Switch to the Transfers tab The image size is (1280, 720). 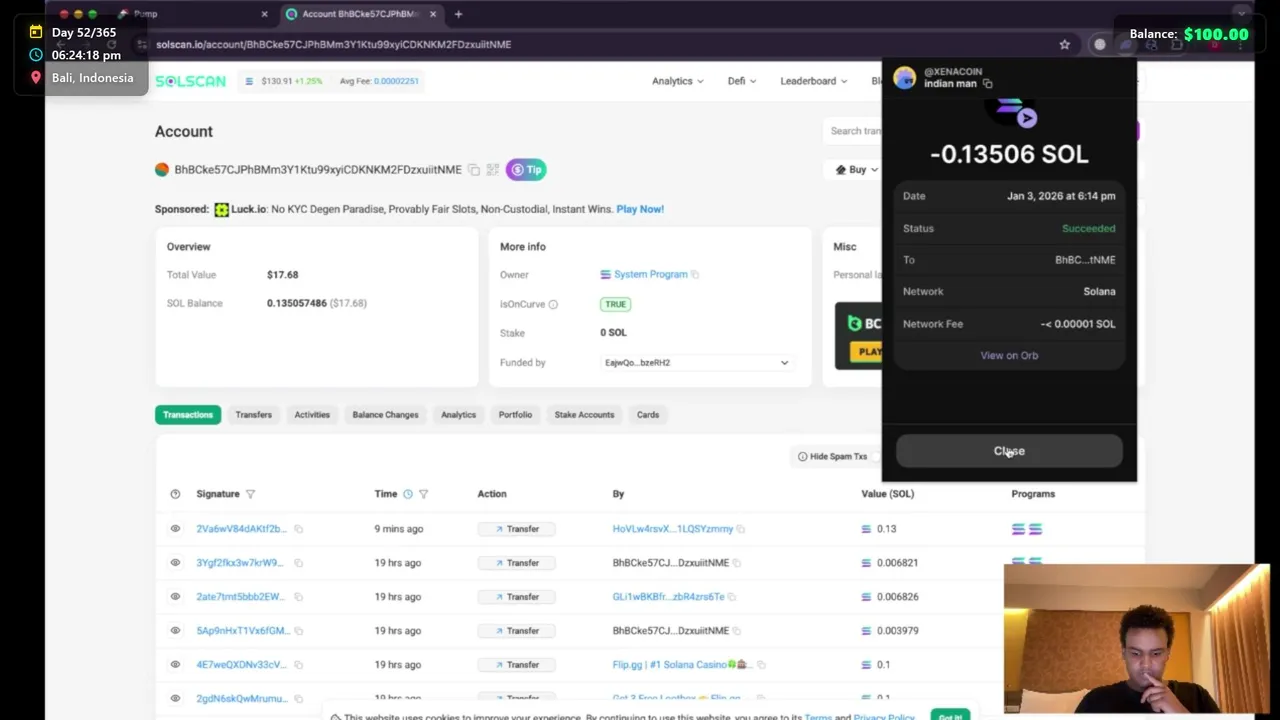[x=253, y=414]
